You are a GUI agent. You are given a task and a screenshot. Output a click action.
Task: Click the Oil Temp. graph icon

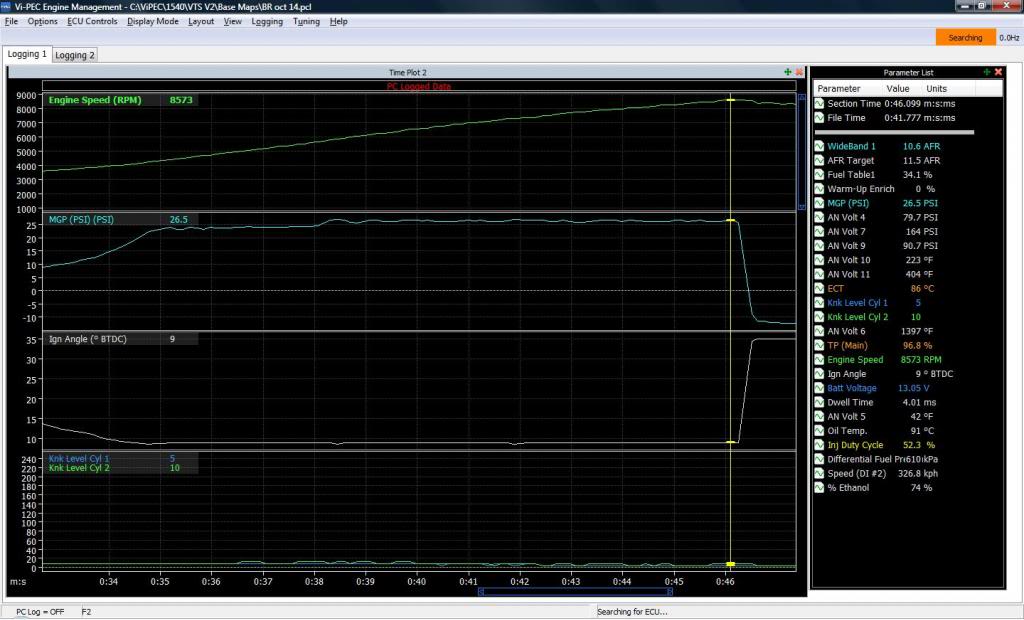(x=819, y=431)
